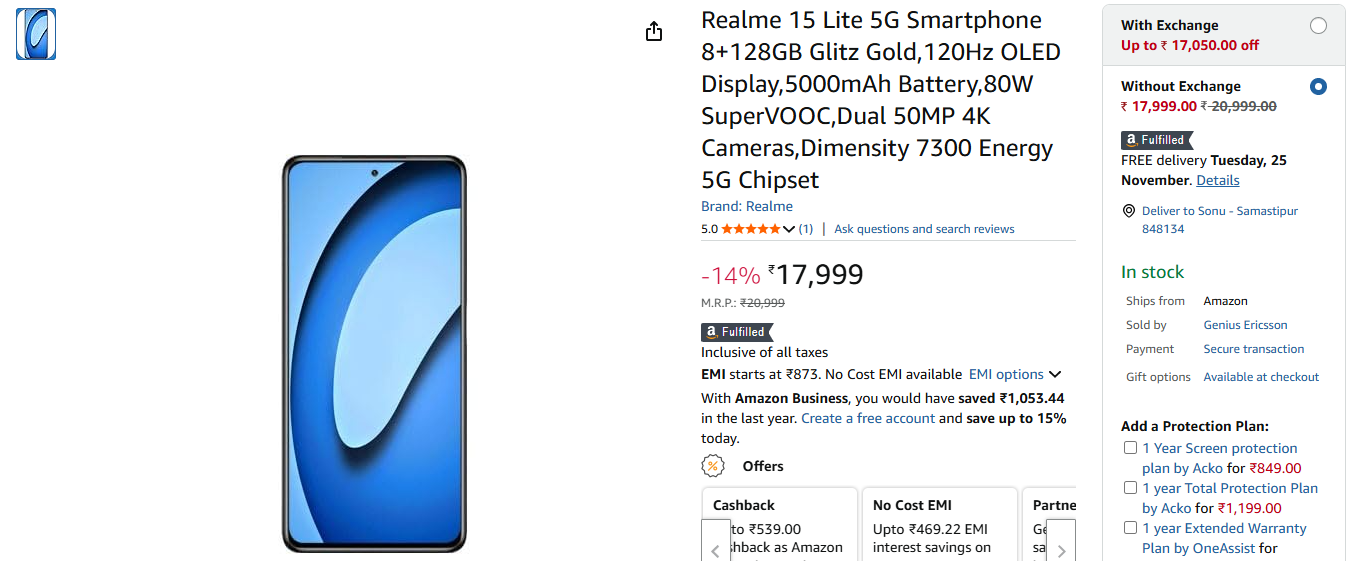
Task: Click Ask questions and search reviews
Action: [x=924, y=229]
